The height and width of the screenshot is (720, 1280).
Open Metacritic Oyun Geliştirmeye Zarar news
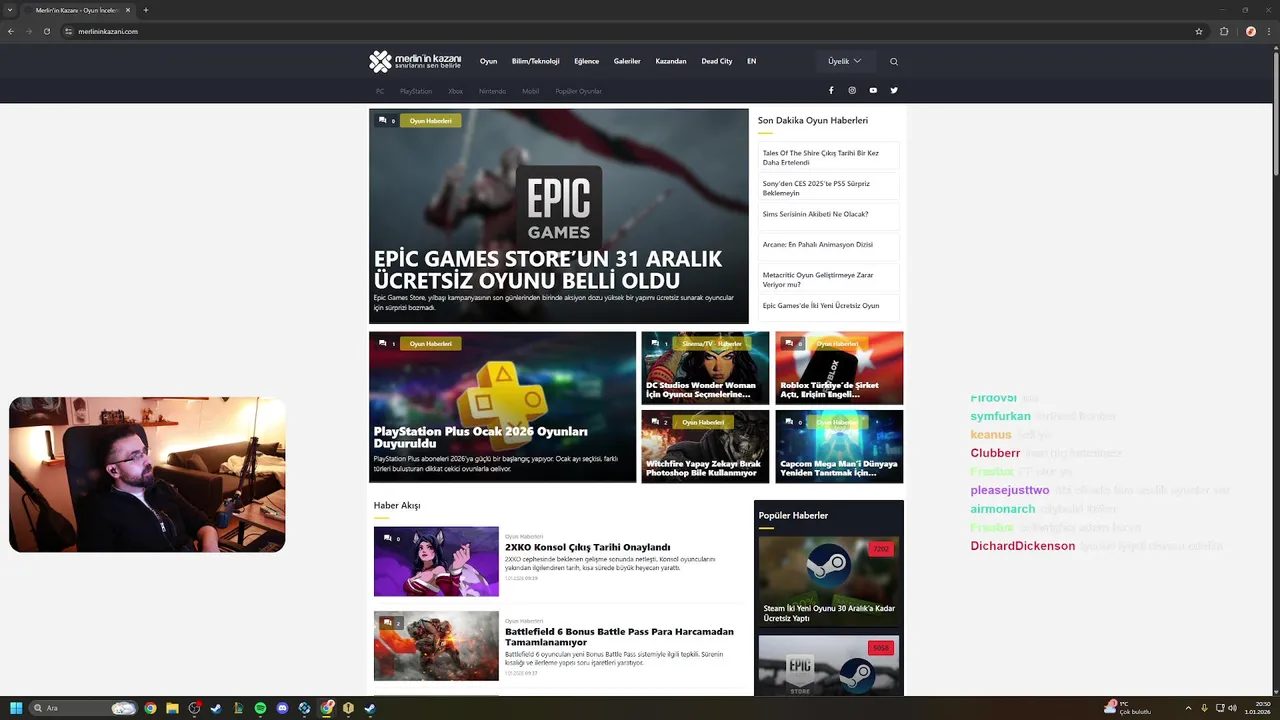coord(829,279)
